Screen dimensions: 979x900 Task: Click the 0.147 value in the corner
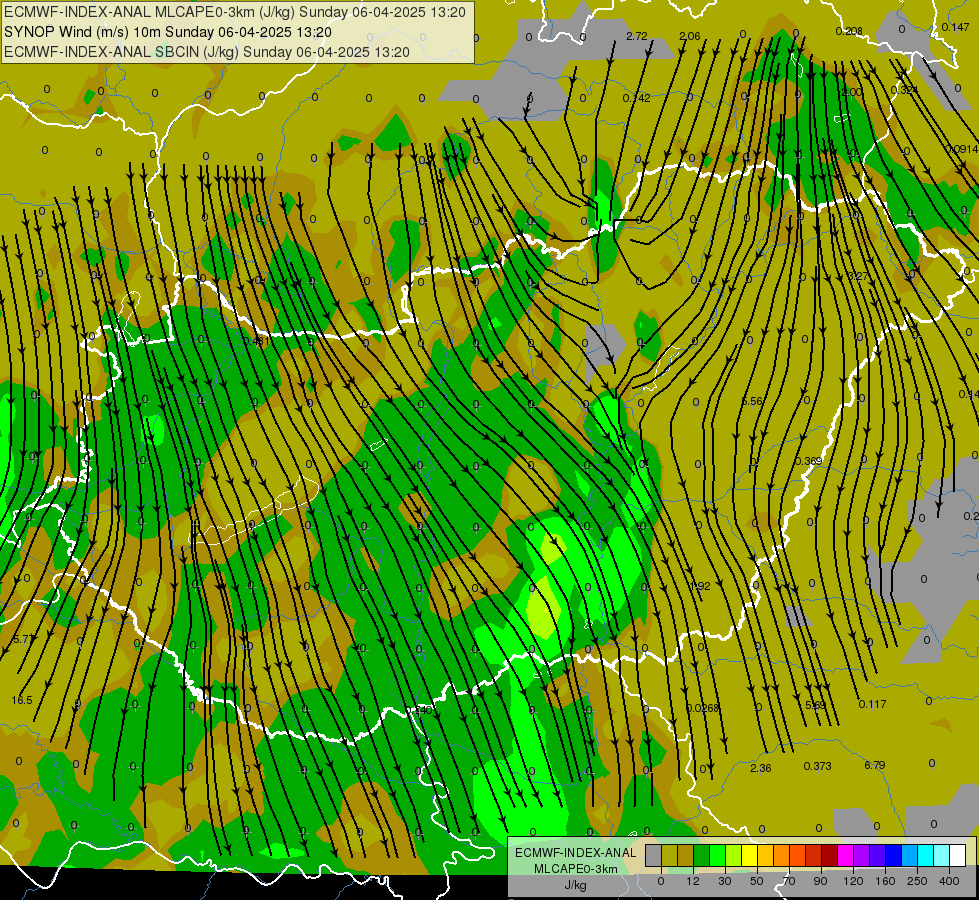956,27
